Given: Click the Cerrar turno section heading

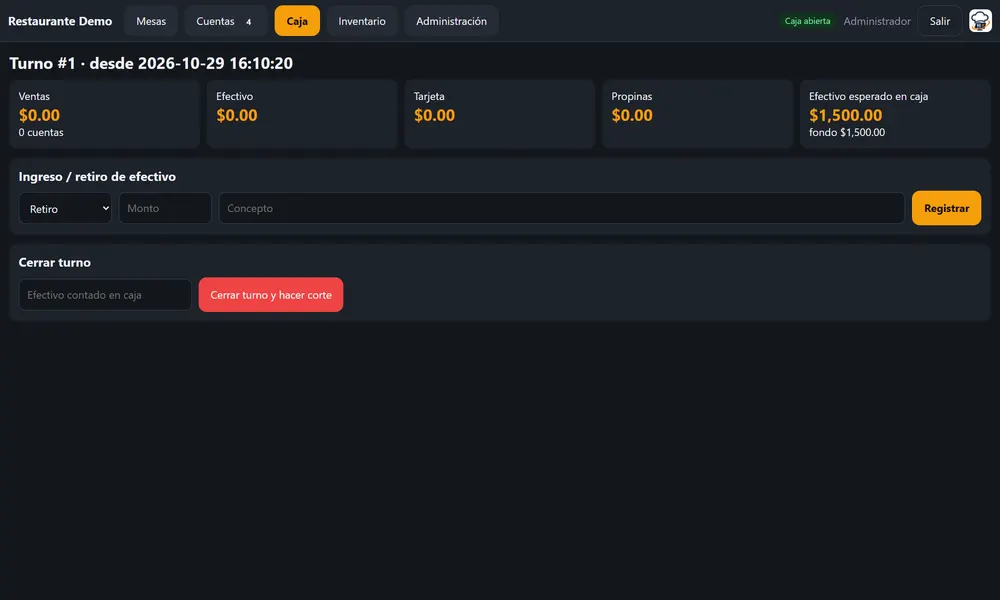Looking at the screenshot, I should tap(55, 263).
